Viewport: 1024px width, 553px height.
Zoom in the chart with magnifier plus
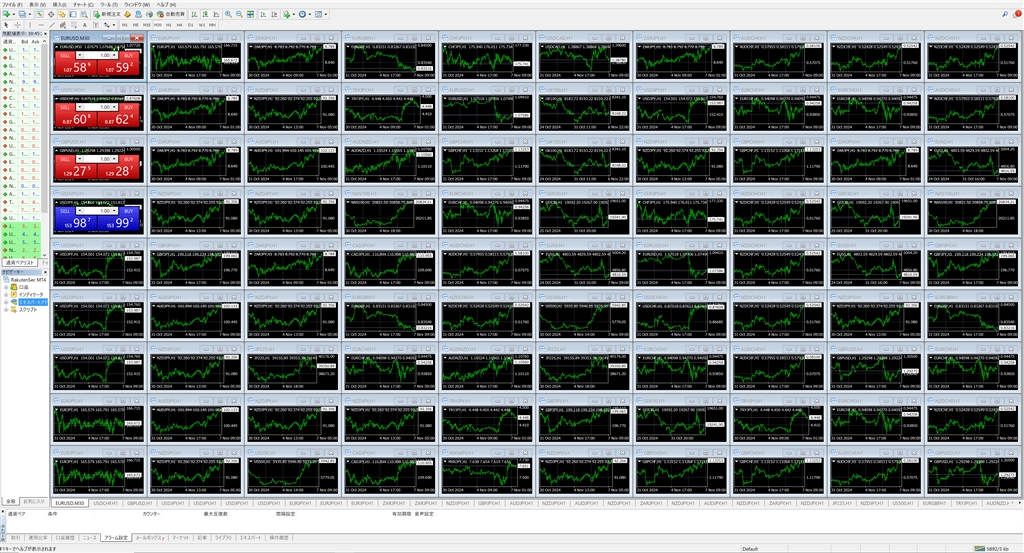coord(228,14)
